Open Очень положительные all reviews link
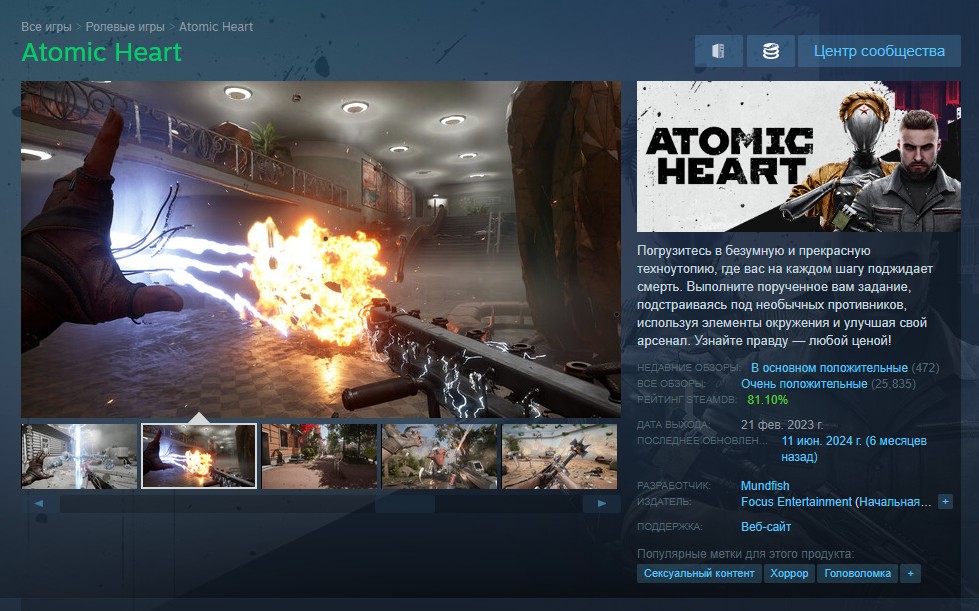The image size is (979, 611). (x=804, y=384)
